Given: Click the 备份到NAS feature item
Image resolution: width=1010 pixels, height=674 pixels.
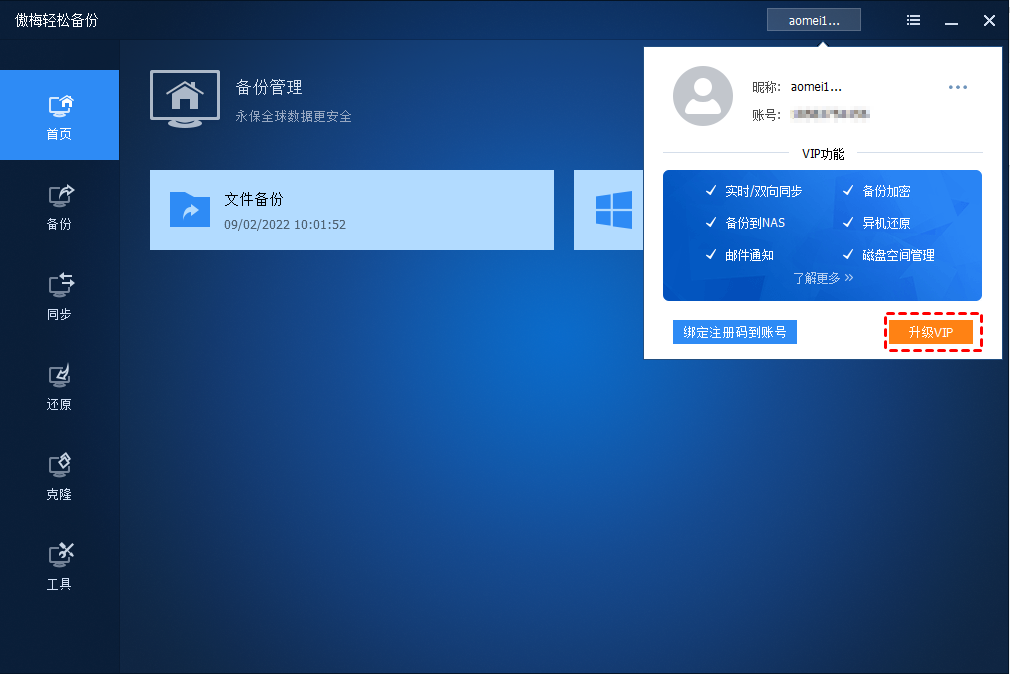Looking at the screenshot, I should [745, 223].
